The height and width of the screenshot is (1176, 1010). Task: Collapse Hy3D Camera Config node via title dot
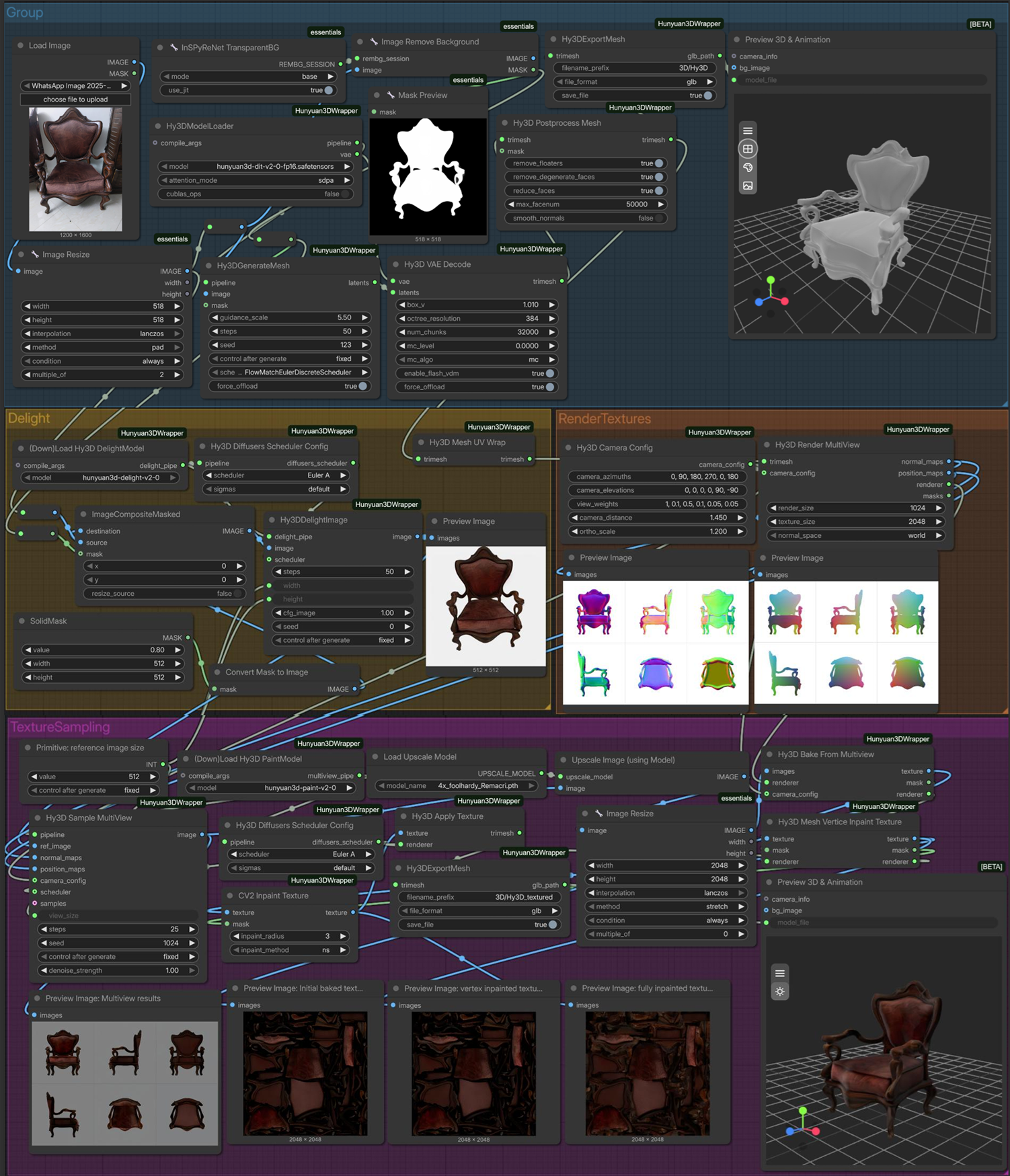pyautogui.click(x=568, y=448)
